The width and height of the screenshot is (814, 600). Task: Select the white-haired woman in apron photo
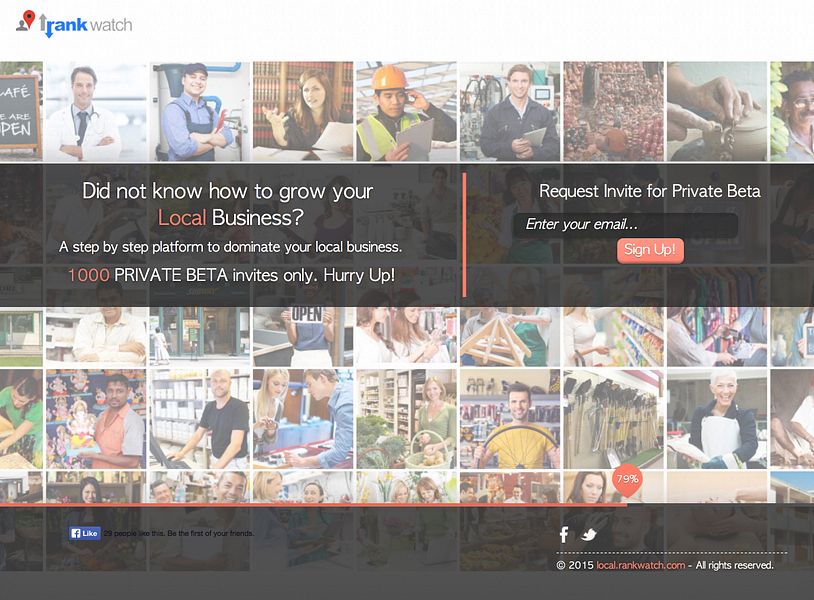[x=717, y=419]
